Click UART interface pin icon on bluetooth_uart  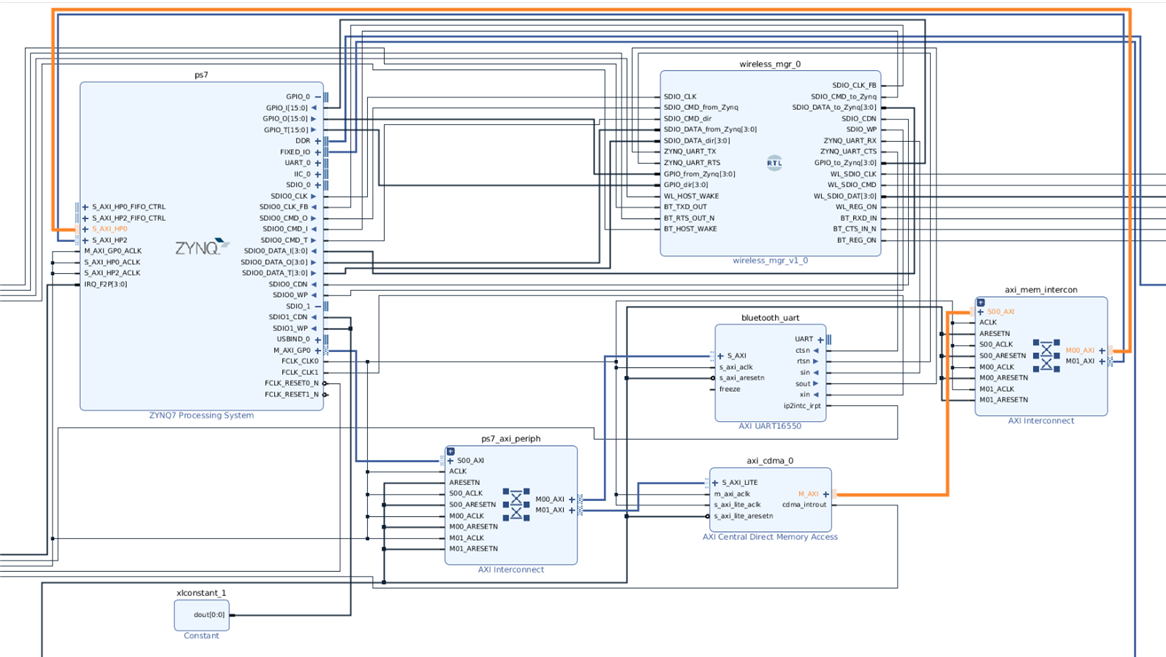tap(828, 340)
